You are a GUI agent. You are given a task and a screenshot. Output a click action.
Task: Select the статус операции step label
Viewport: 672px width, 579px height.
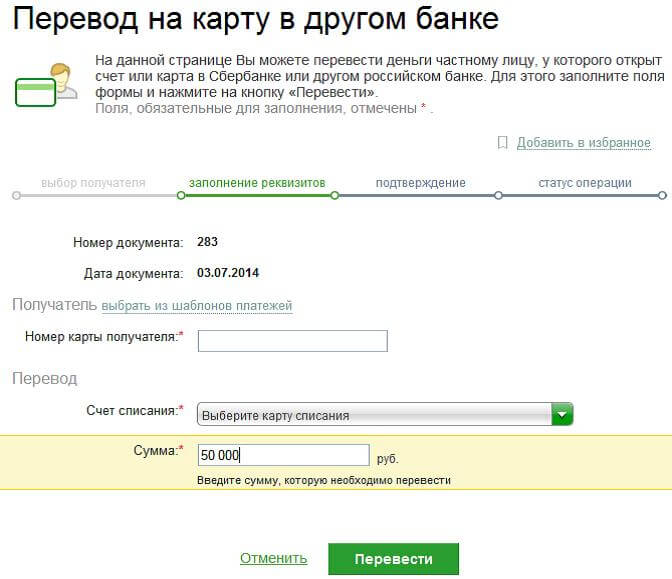(x=585, y=183)
